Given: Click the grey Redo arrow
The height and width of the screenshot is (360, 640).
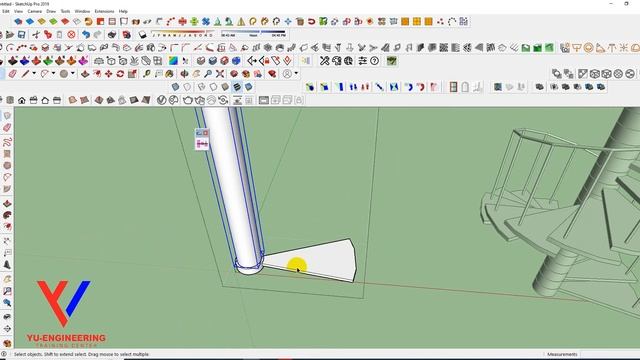Looking at the screenshot, I should (98, 35).
